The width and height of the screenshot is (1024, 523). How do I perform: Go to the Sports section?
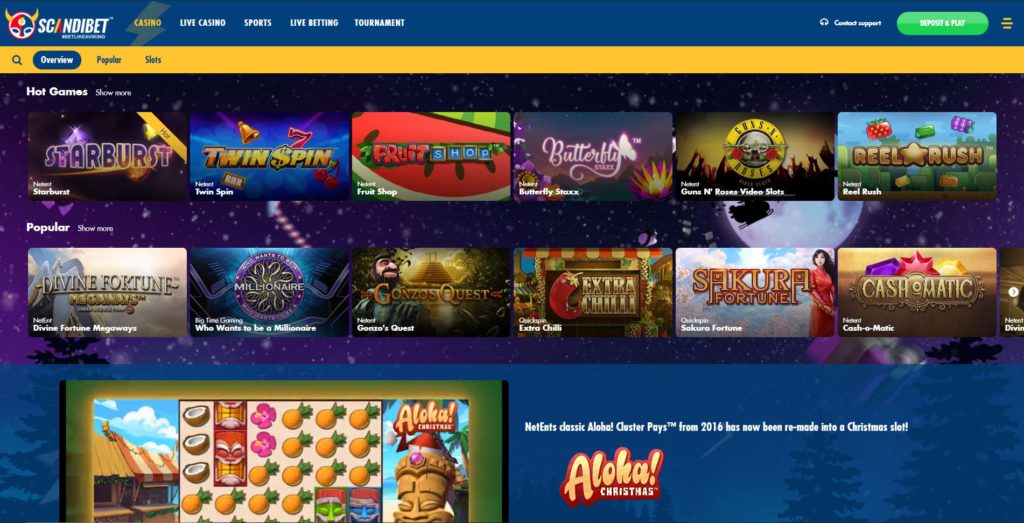coord(258,23)
